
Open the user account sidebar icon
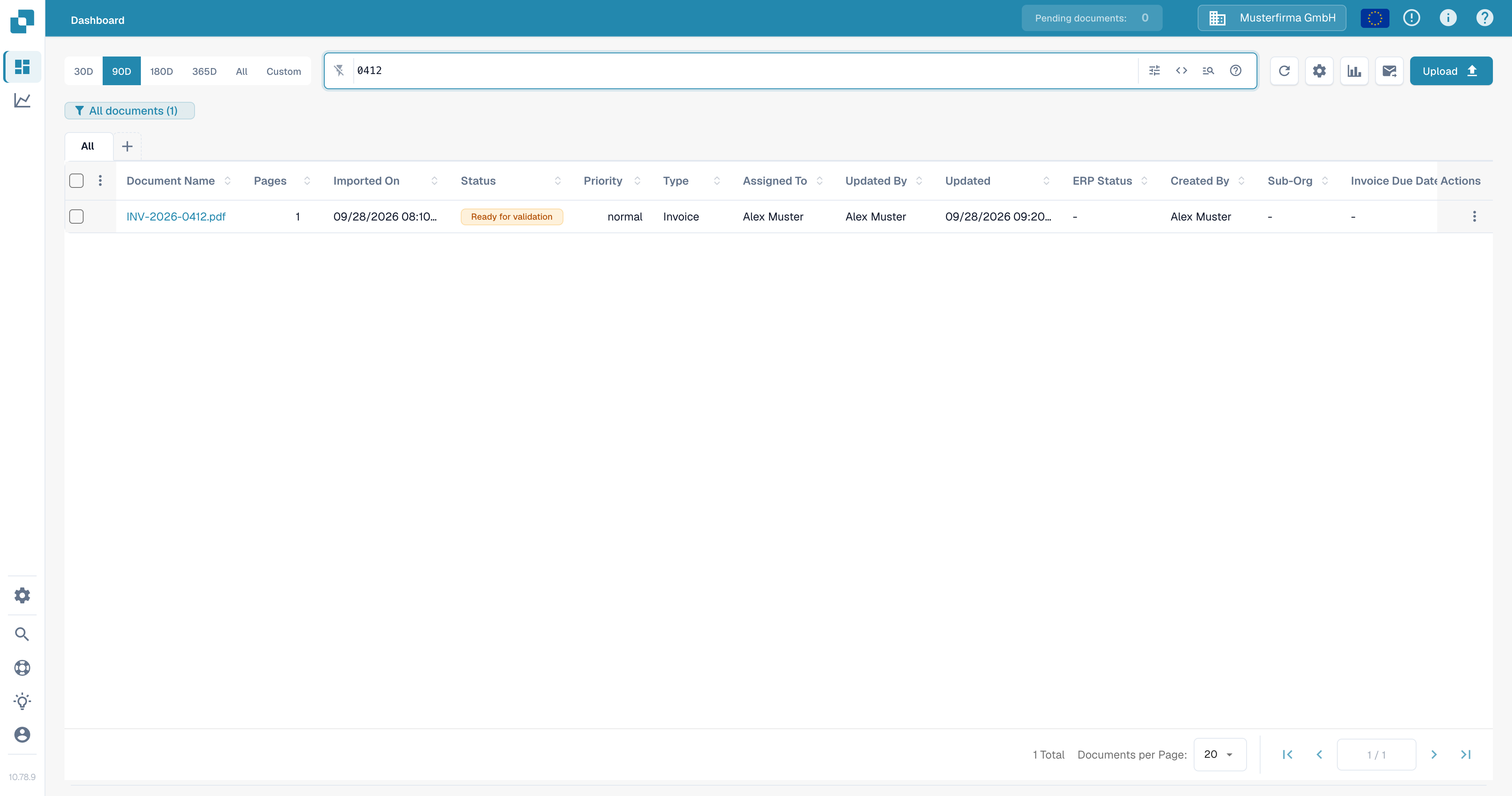coord(22,734)
